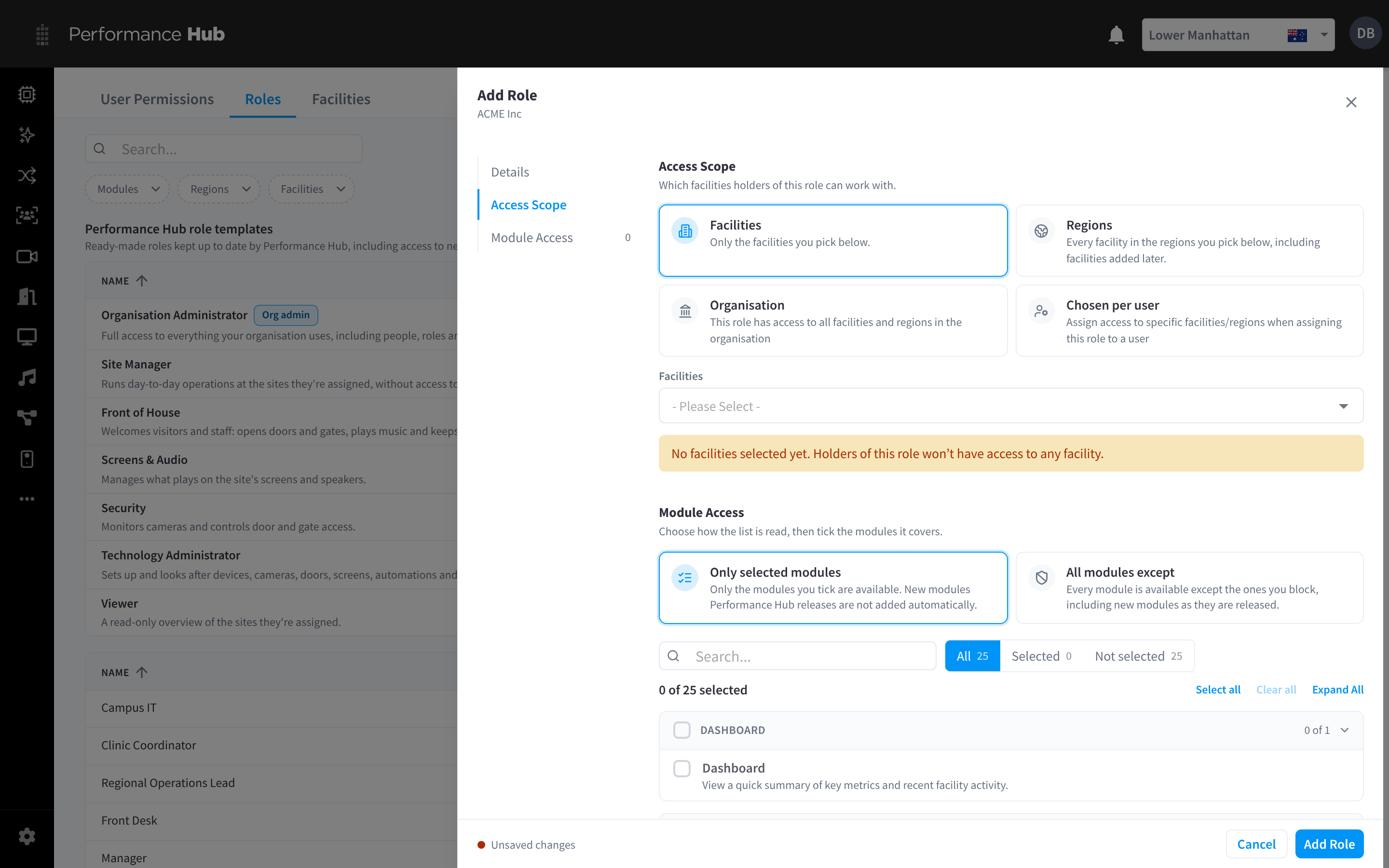The image size is (1389, 868).
Task: Open the Facilities Please Select dropdown
Action: pyautogui.click(x=1011, y=406)
